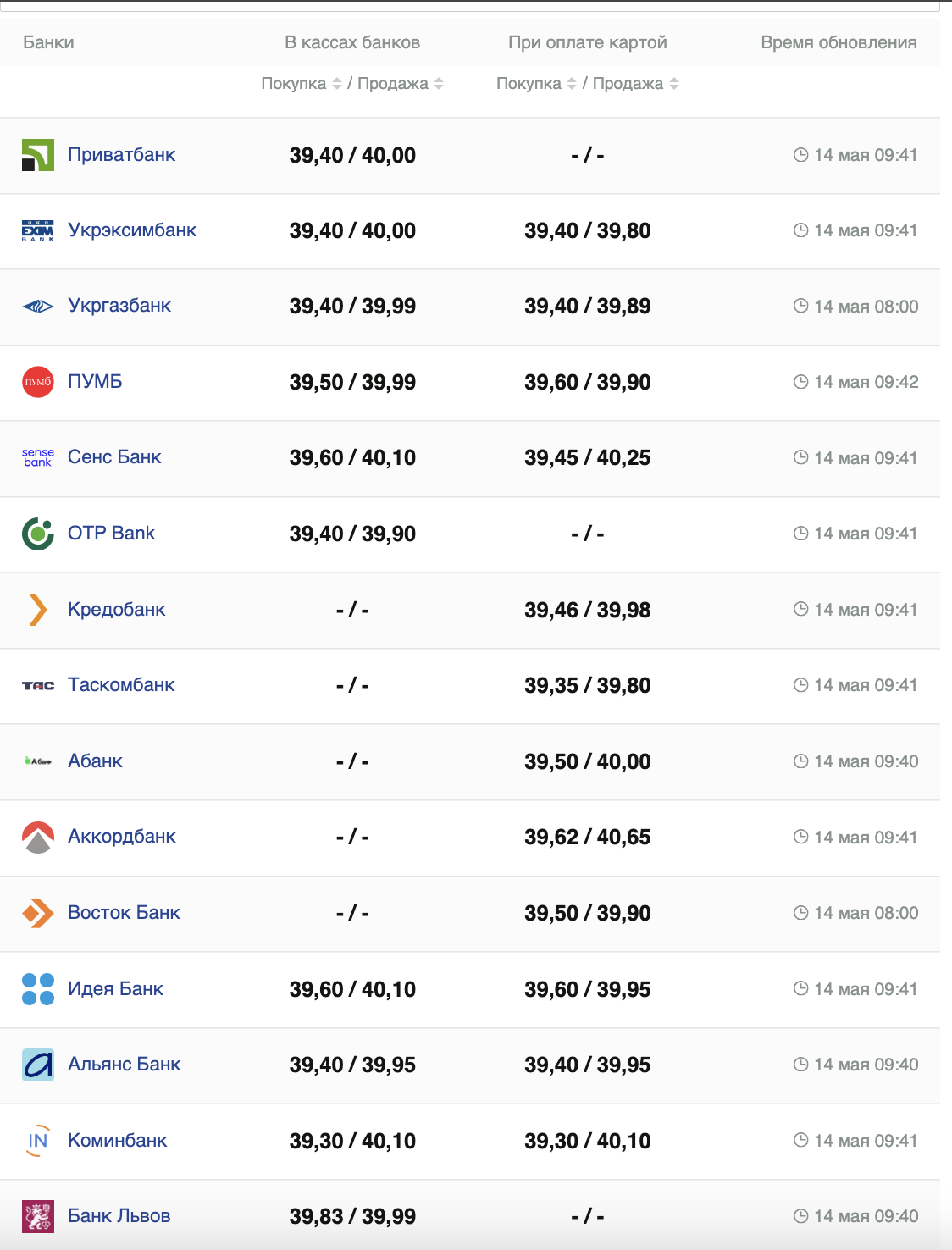Screen dimensions: 952x1250
Task: Click the Коминбанк IN logo icon
Action: (x=38, y=1141)
